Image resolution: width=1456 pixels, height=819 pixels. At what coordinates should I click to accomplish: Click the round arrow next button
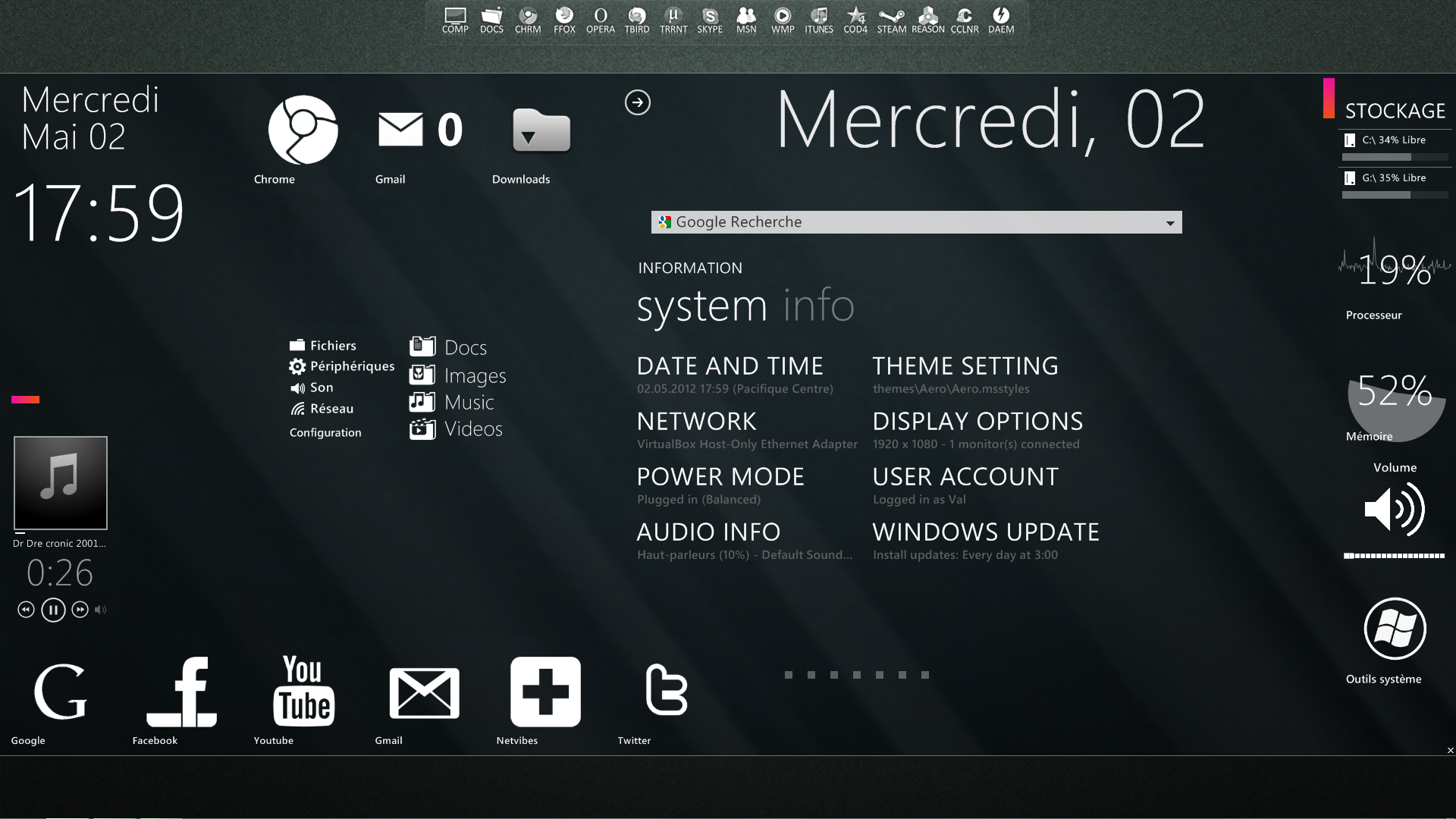[x=638, y=102]
